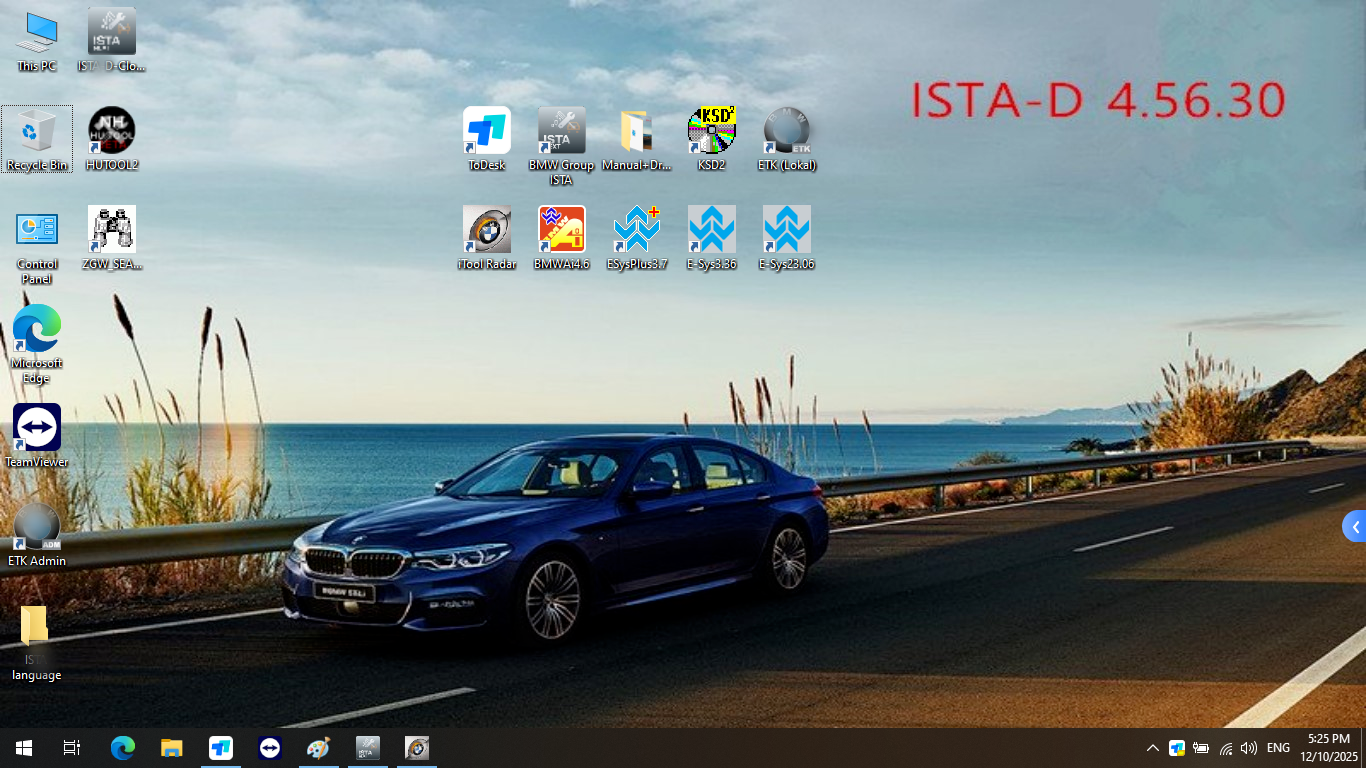Click the HUTOOL2 desktop shortcut
This screenshot has width=1366, height=768.
coord(112,132)
